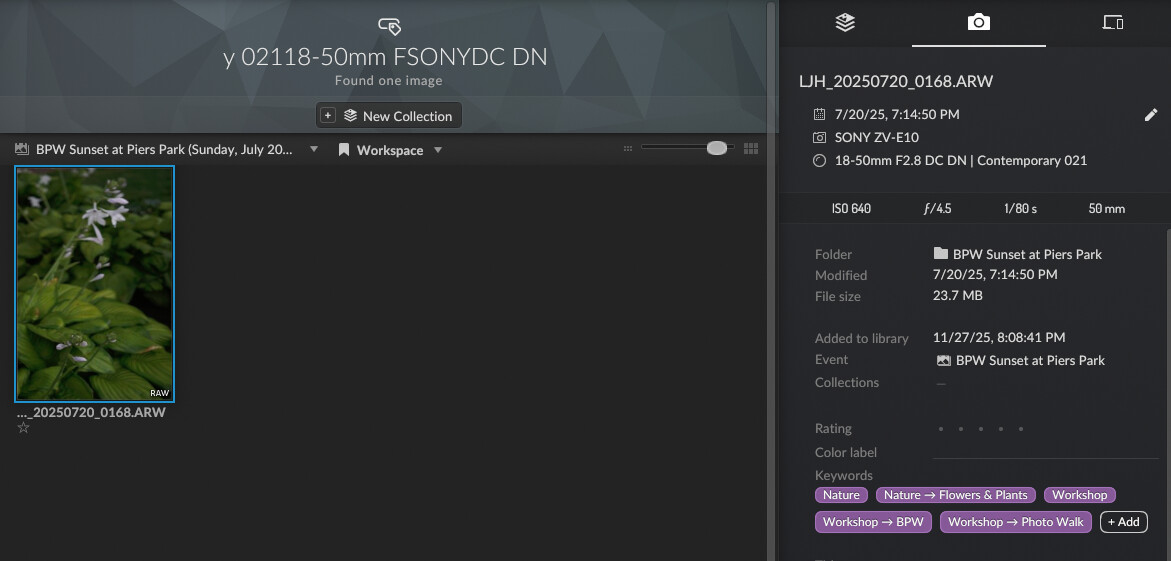Click the BPW Sunset at Piers Park event link
Screen dimensions: 1171x561
tap(1030, 360)
